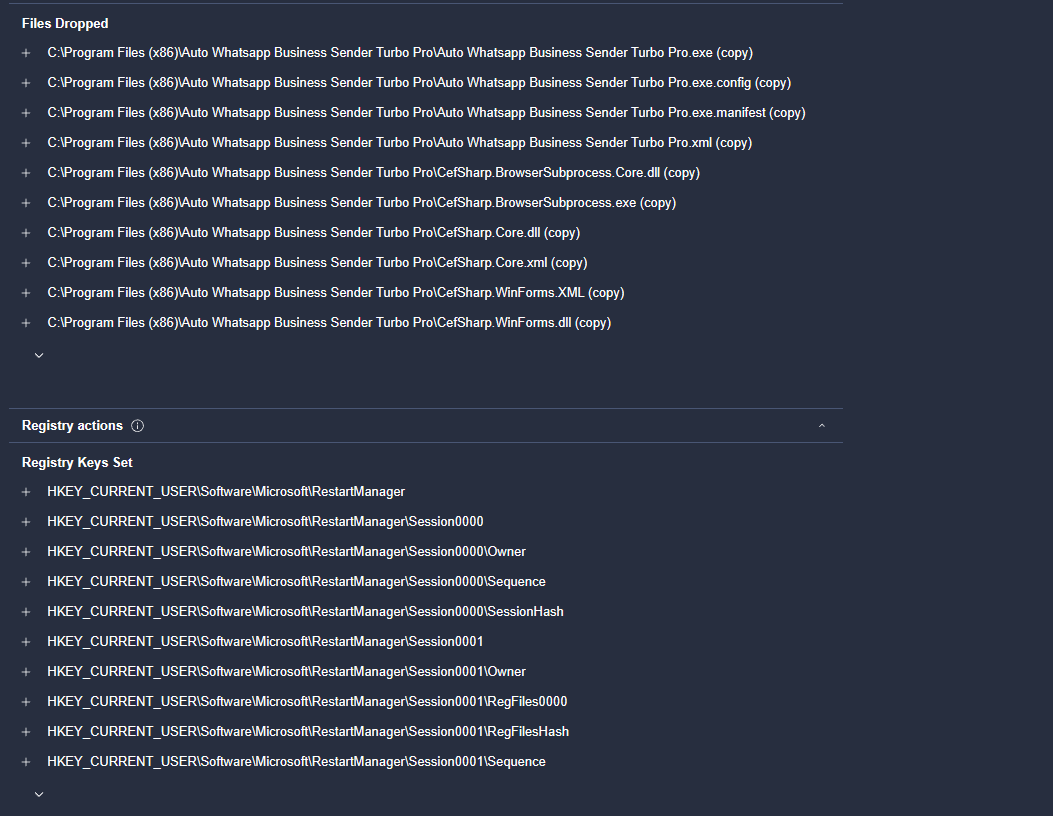Expand the Session0001\RegFilesHash key plus icon

click(x=26, y=732)
